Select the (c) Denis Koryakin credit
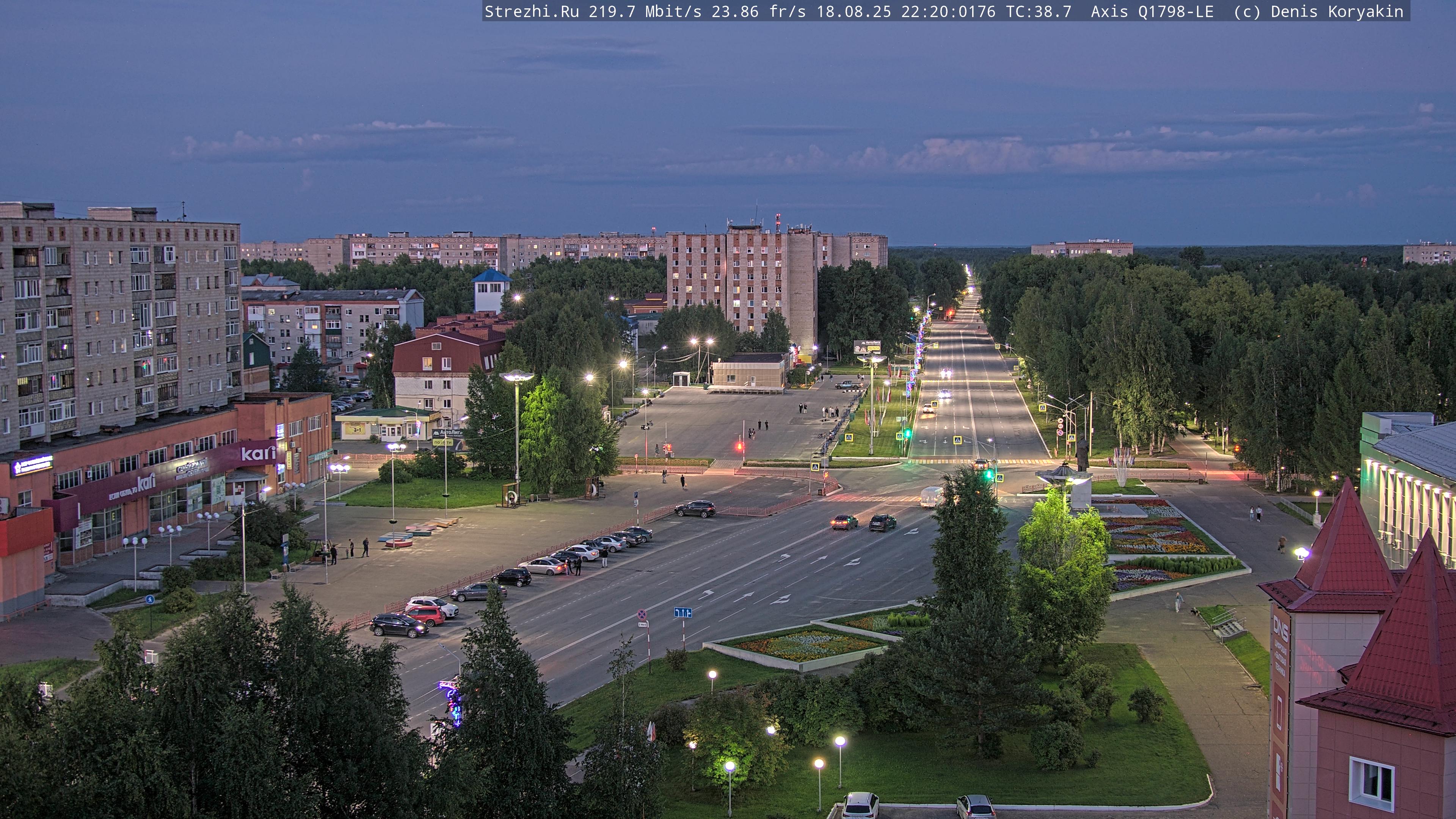This screenshot has width=1456, height=819. coord(1318,11)
